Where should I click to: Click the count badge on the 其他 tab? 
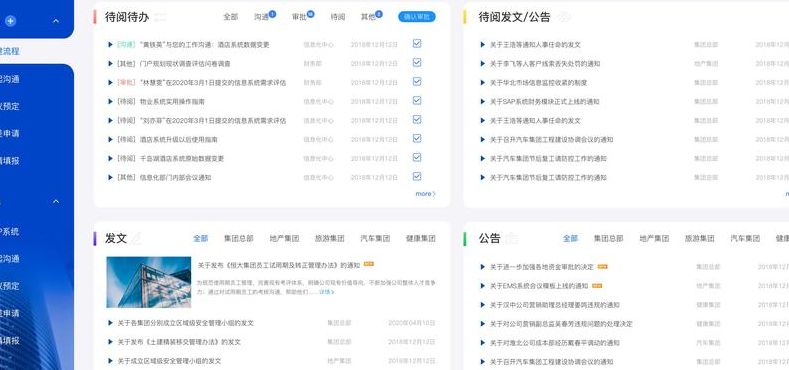tap(379, 14)
